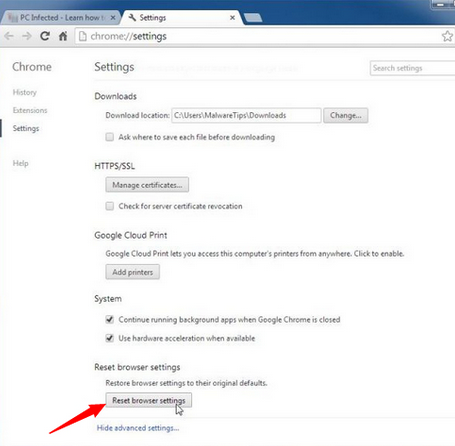Viewport: 455px width, 446px height.
Task: Click the 'Restore browser settings to their original defaults' text
Action: pyautogui.click(x=186, y=383)
